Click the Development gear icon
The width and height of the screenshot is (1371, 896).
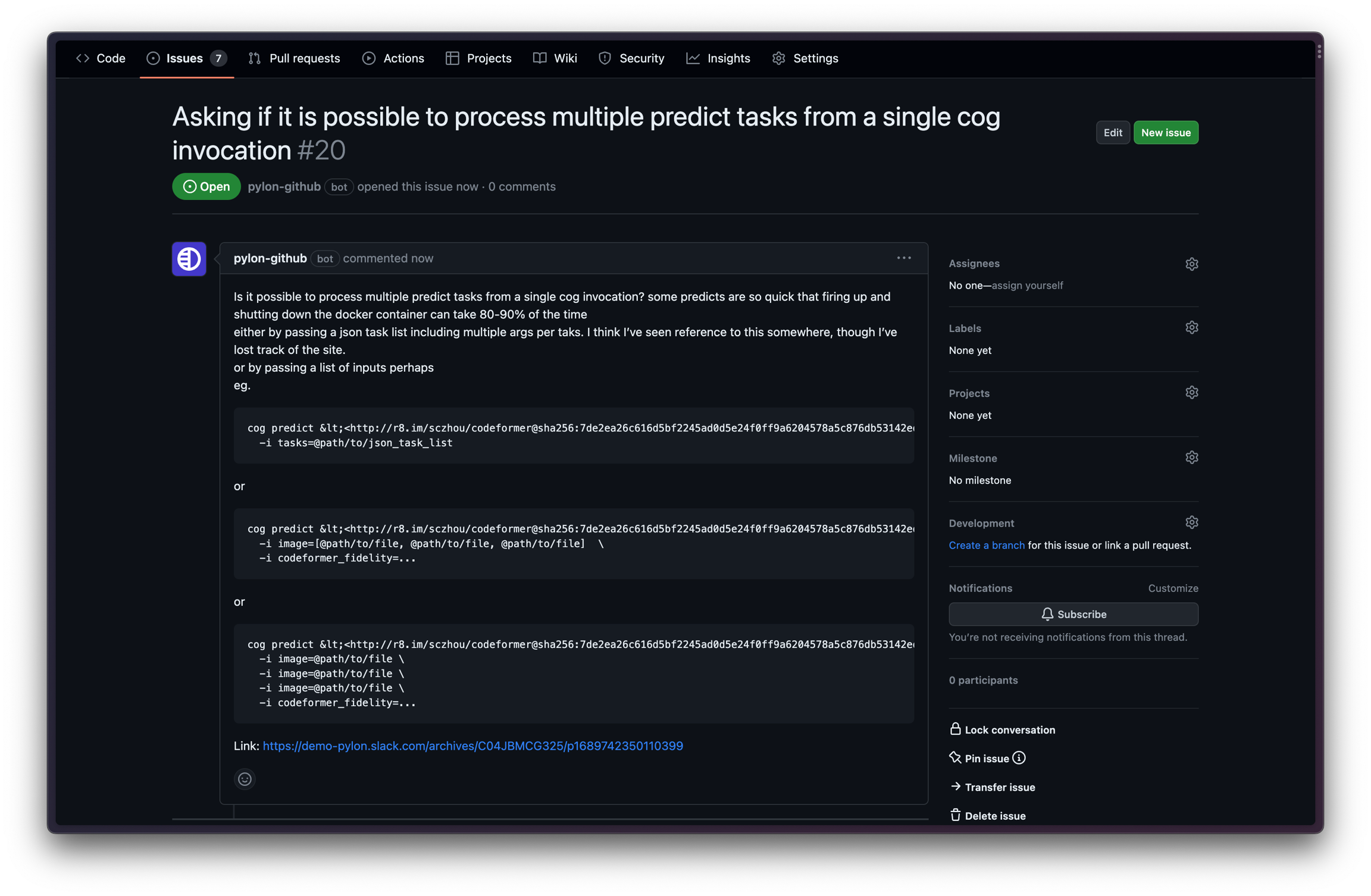[1191, 522]
